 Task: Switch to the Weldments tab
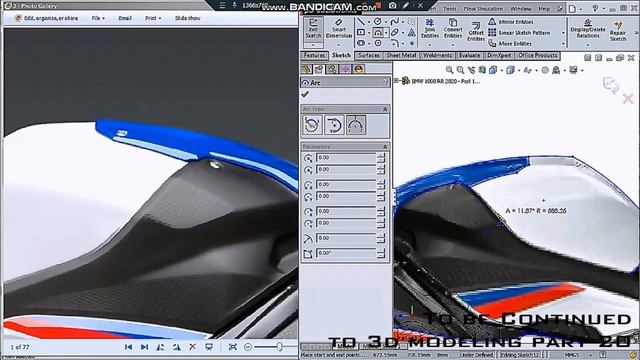[x=437, y=56]
